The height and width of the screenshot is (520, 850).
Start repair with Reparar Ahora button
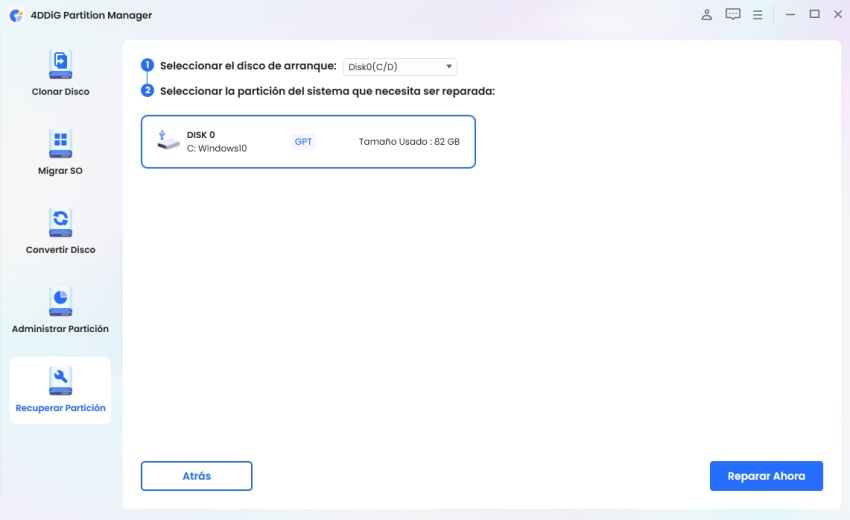766,476
